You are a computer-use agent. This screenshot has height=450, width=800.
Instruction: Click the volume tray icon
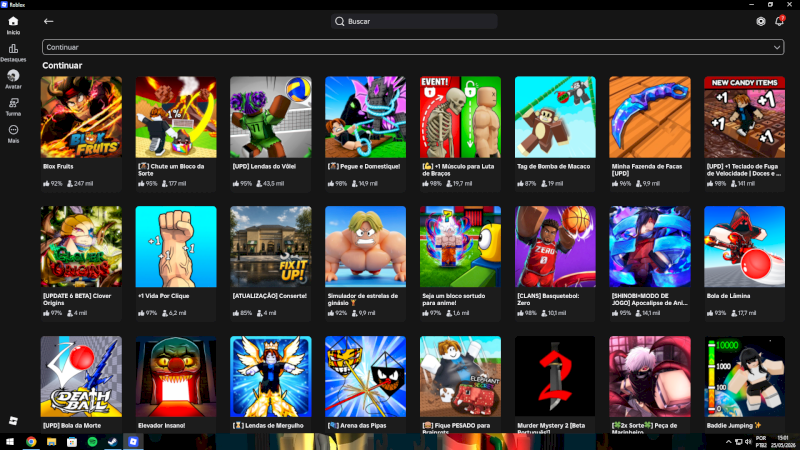pyautogui.click(x=748, y=442)
